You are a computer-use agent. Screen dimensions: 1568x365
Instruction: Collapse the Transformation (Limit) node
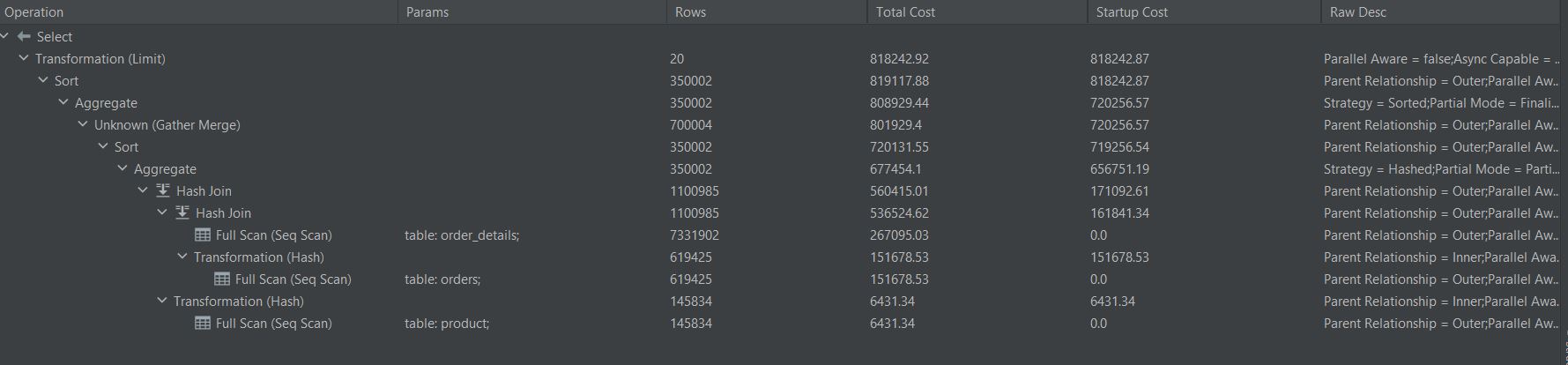click(x=24, y=59)
